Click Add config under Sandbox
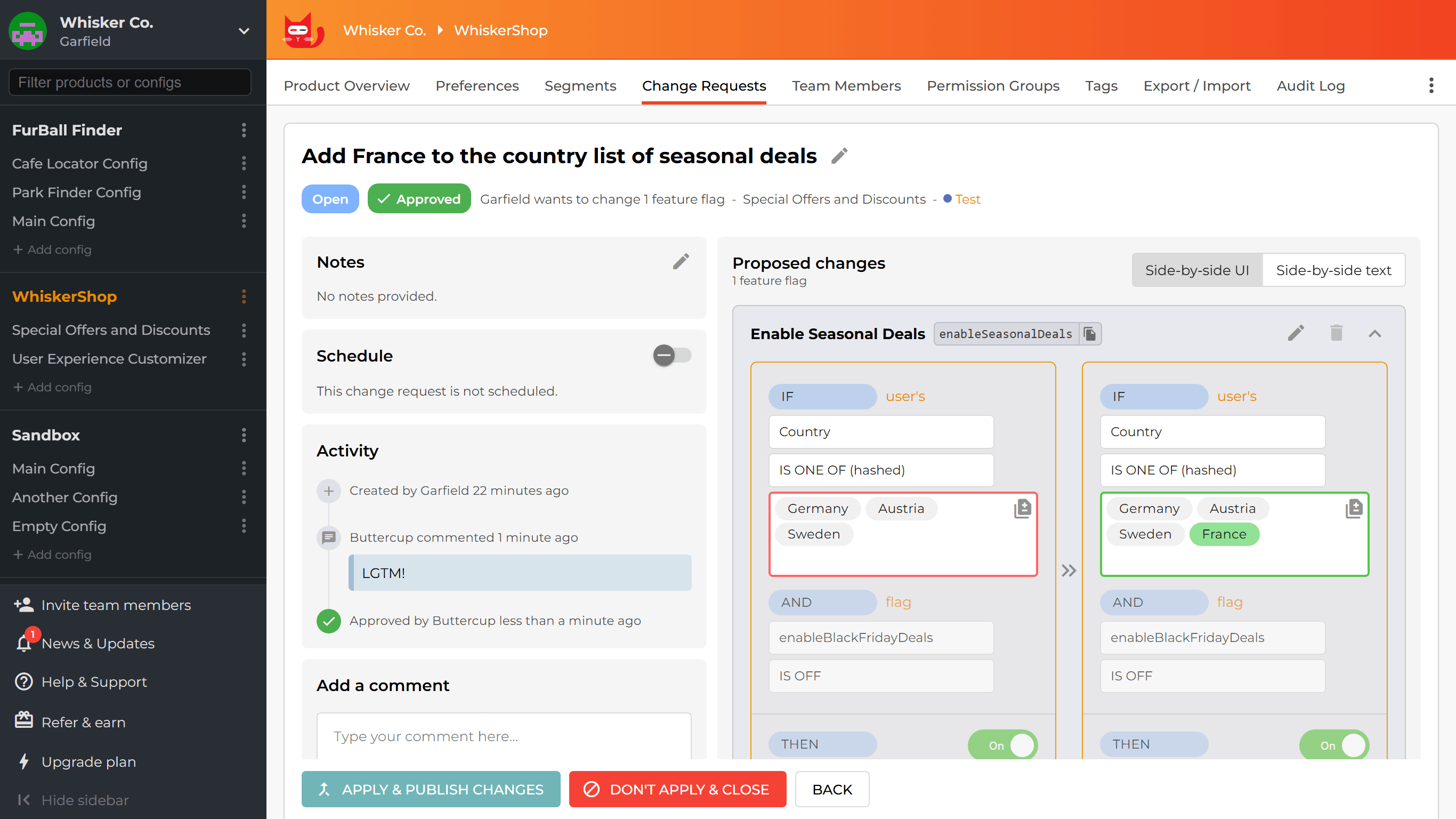 tap(52, 555)
